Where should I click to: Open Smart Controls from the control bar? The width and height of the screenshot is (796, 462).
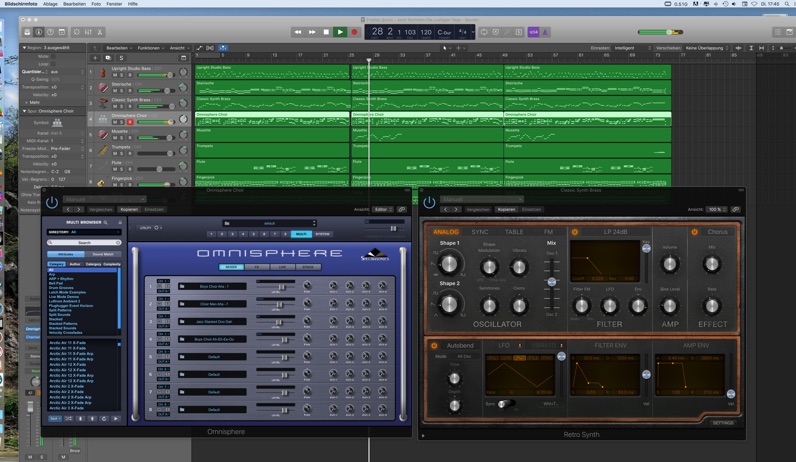(77, 32)
